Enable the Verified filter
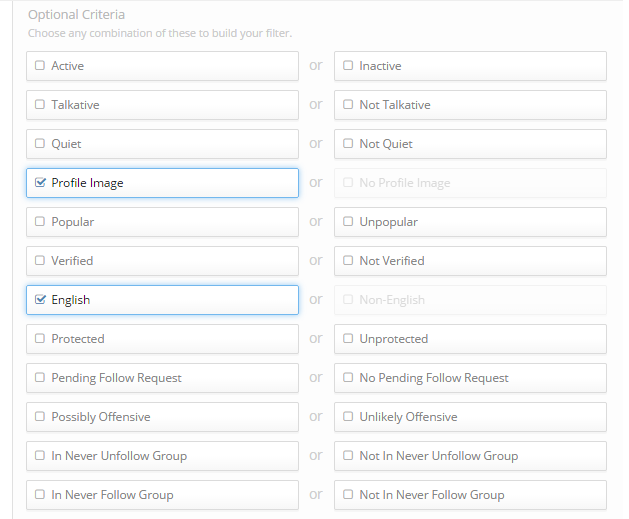The width and height of the screenshot is (629, 519). [40, 260]
